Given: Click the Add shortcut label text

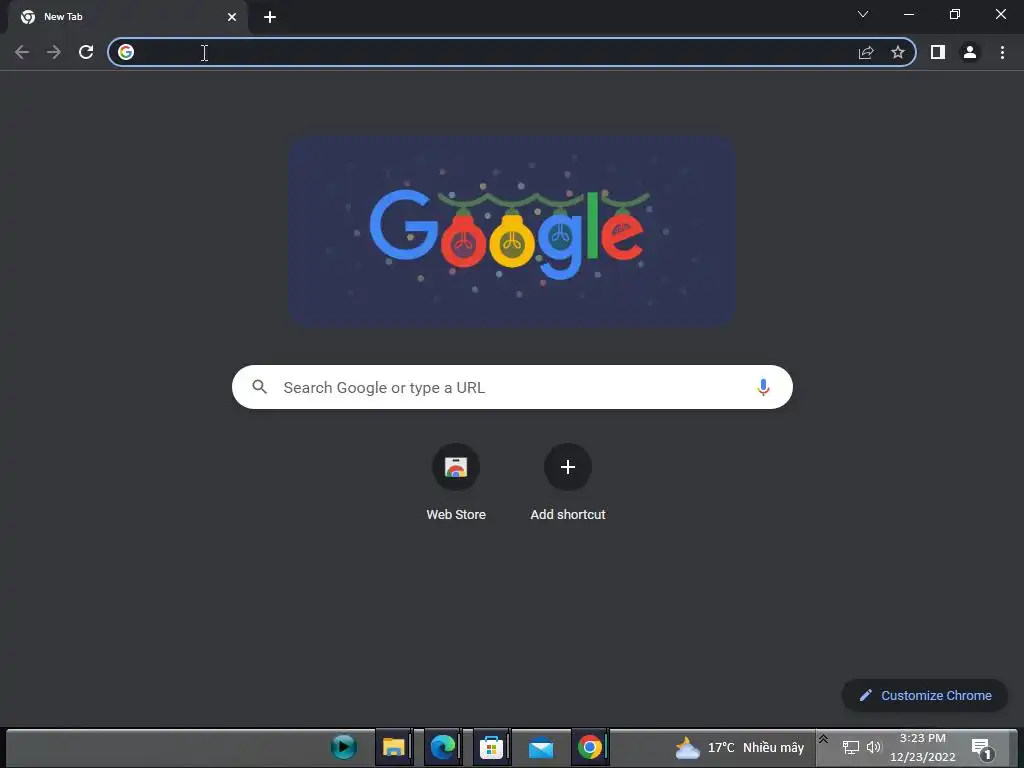Looking at the screenshot, I should pyautogui.click(x=568, y=515).
